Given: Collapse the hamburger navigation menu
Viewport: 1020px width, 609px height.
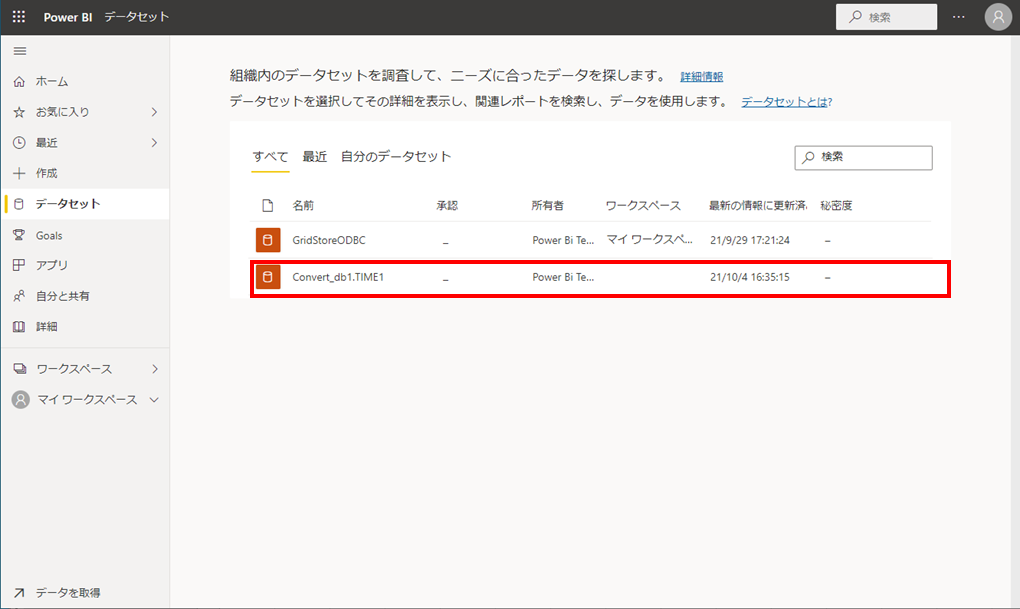Looking at the screenshot, I should [19, 51].
